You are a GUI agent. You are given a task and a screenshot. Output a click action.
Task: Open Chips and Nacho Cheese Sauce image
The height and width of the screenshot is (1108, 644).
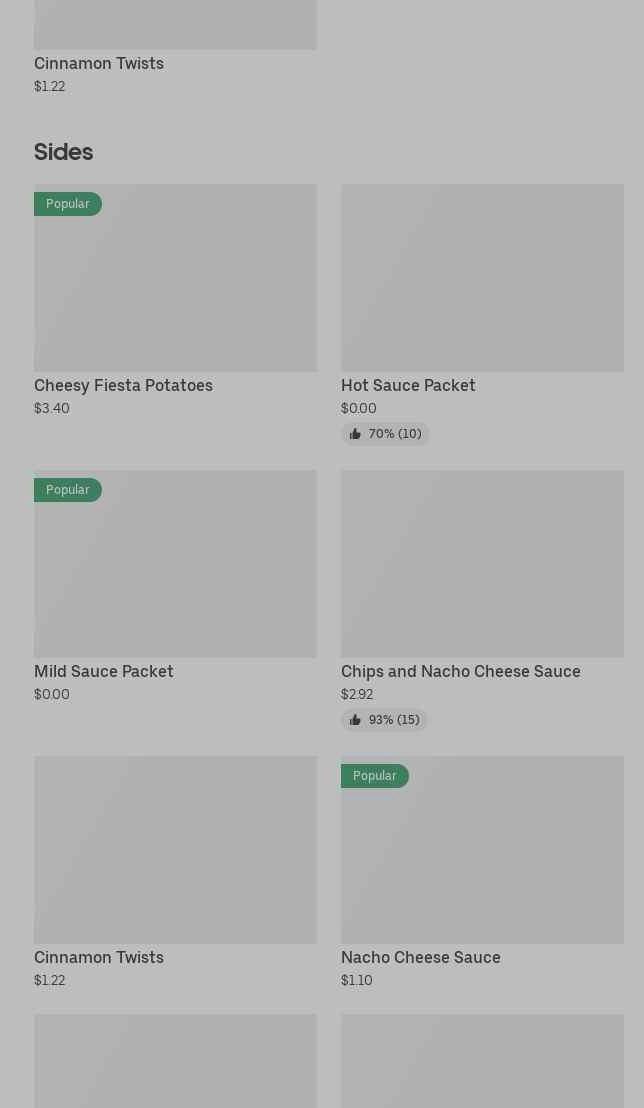coord(482,564)
